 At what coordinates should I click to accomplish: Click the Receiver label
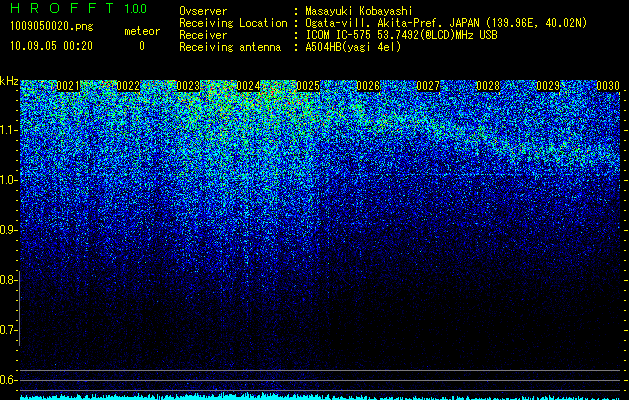pos(203,35)
